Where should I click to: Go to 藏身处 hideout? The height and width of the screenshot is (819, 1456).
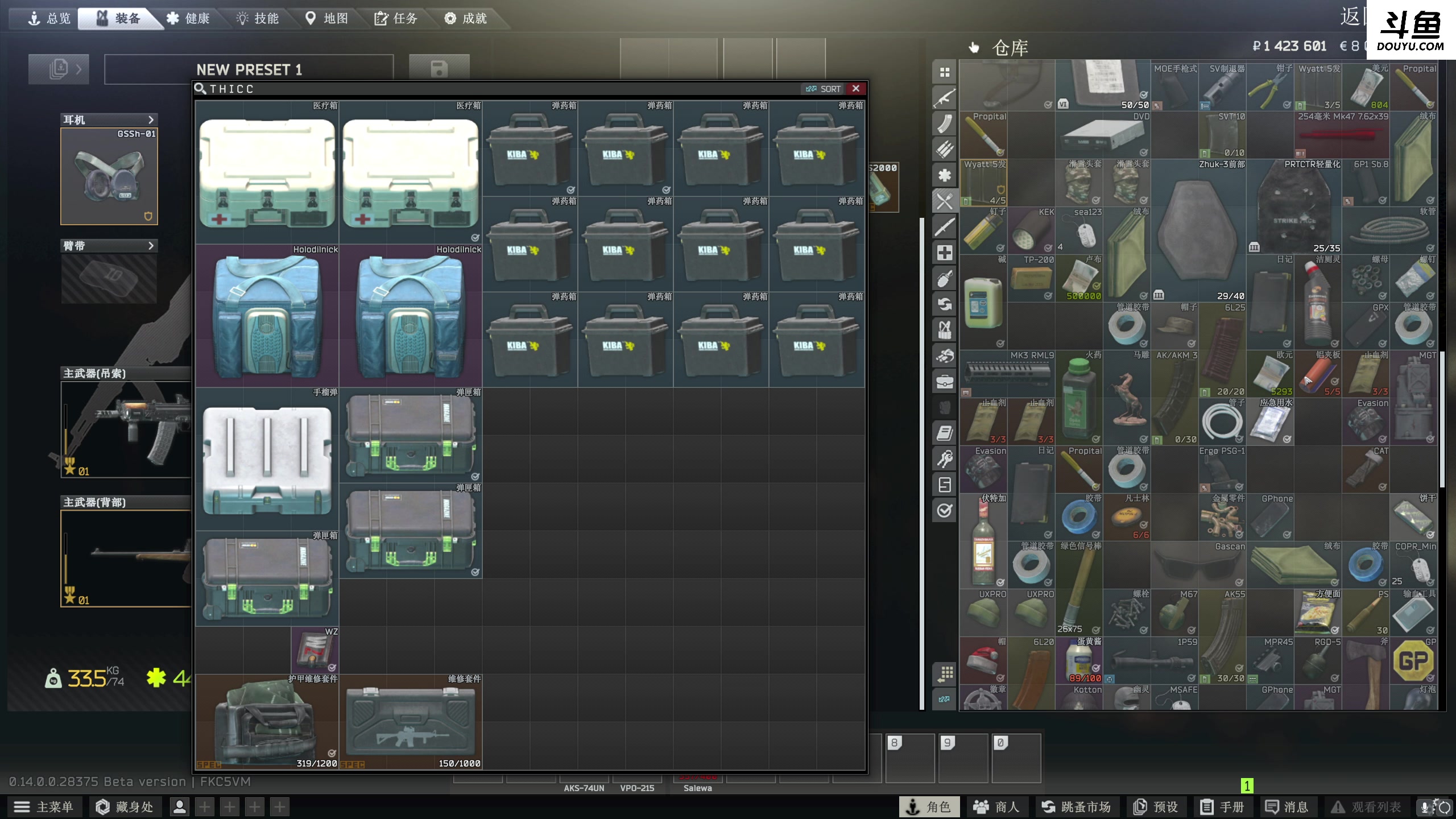pos(125,807)
